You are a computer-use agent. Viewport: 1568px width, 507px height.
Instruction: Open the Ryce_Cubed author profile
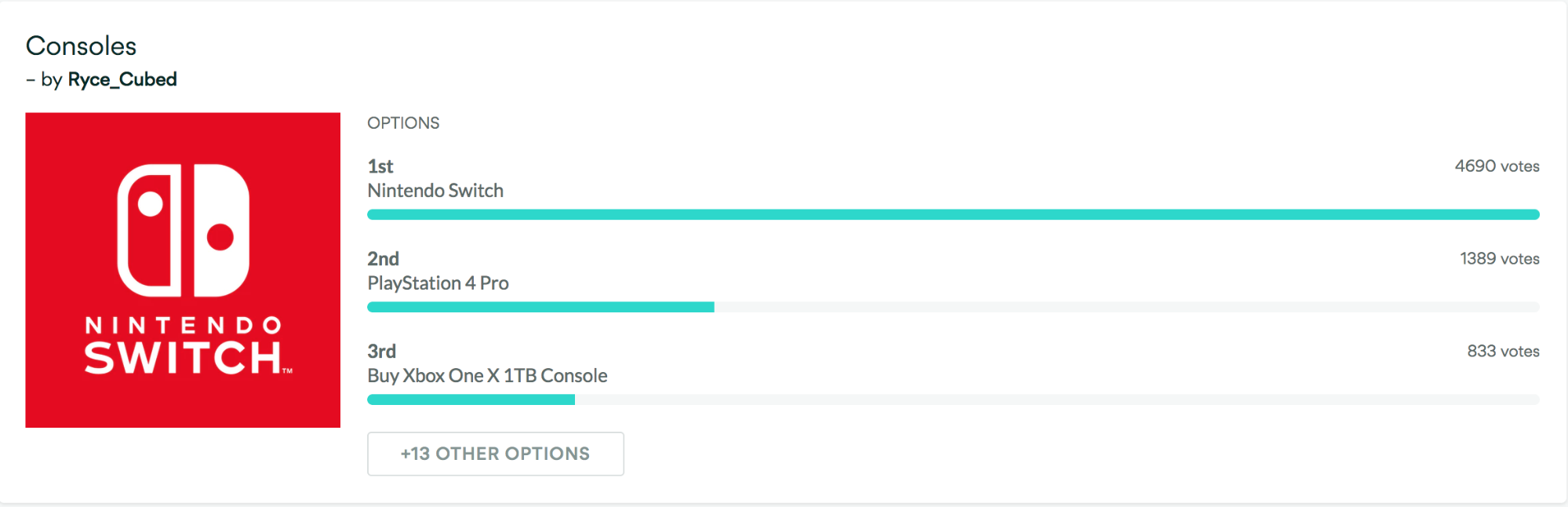[122, 80]
